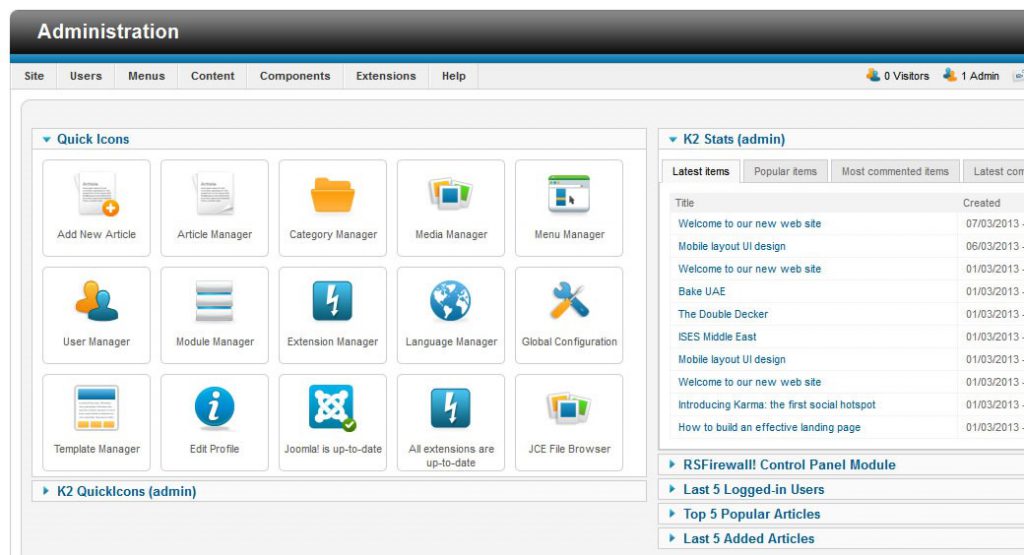Screen dimensions: 1024x555
Task: Open Extension Manager lightning icon
Action: [332, 315]
